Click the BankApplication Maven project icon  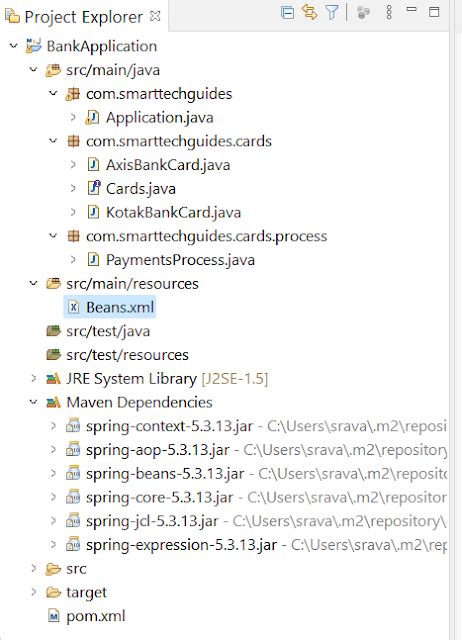33,46
